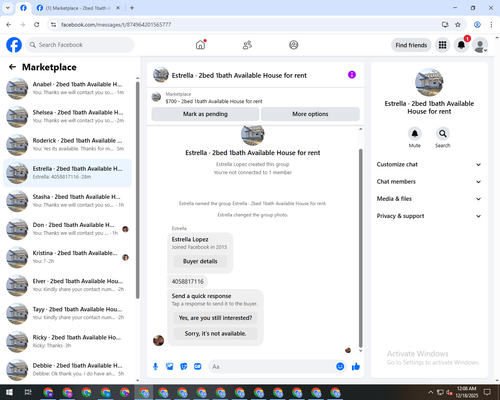Send a thumbs up like
The image size is (500, 400).
coord(356,367)
